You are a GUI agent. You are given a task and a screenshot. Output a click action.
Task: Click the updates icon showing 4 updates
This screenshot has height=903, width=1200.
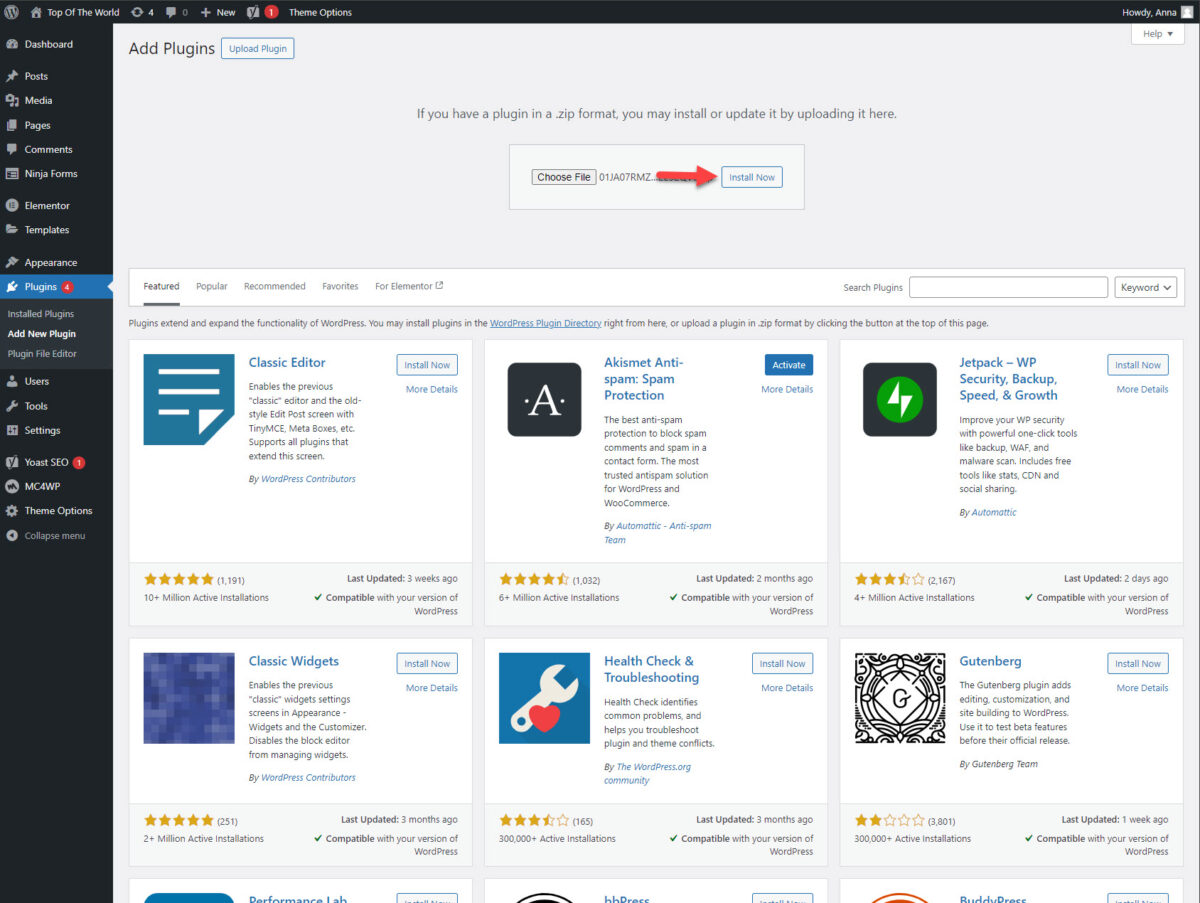pos(135,11)
